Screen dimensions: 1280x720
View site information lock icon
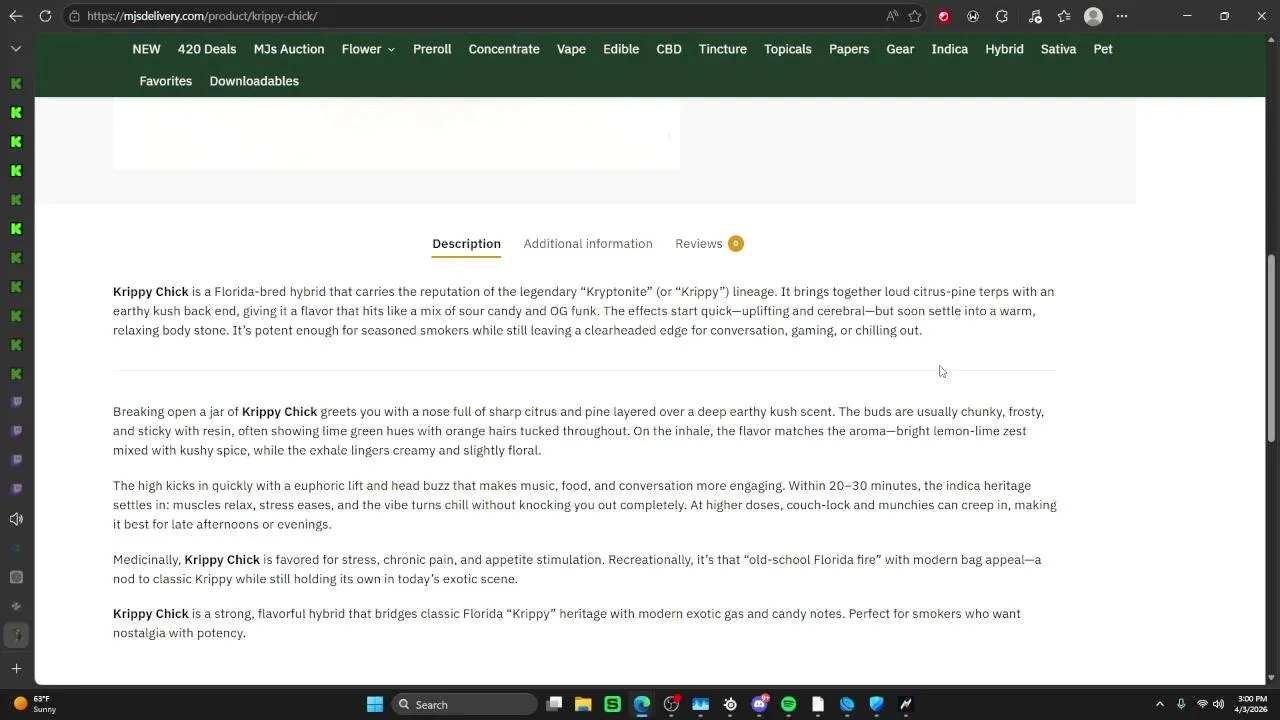coord(74,16)
